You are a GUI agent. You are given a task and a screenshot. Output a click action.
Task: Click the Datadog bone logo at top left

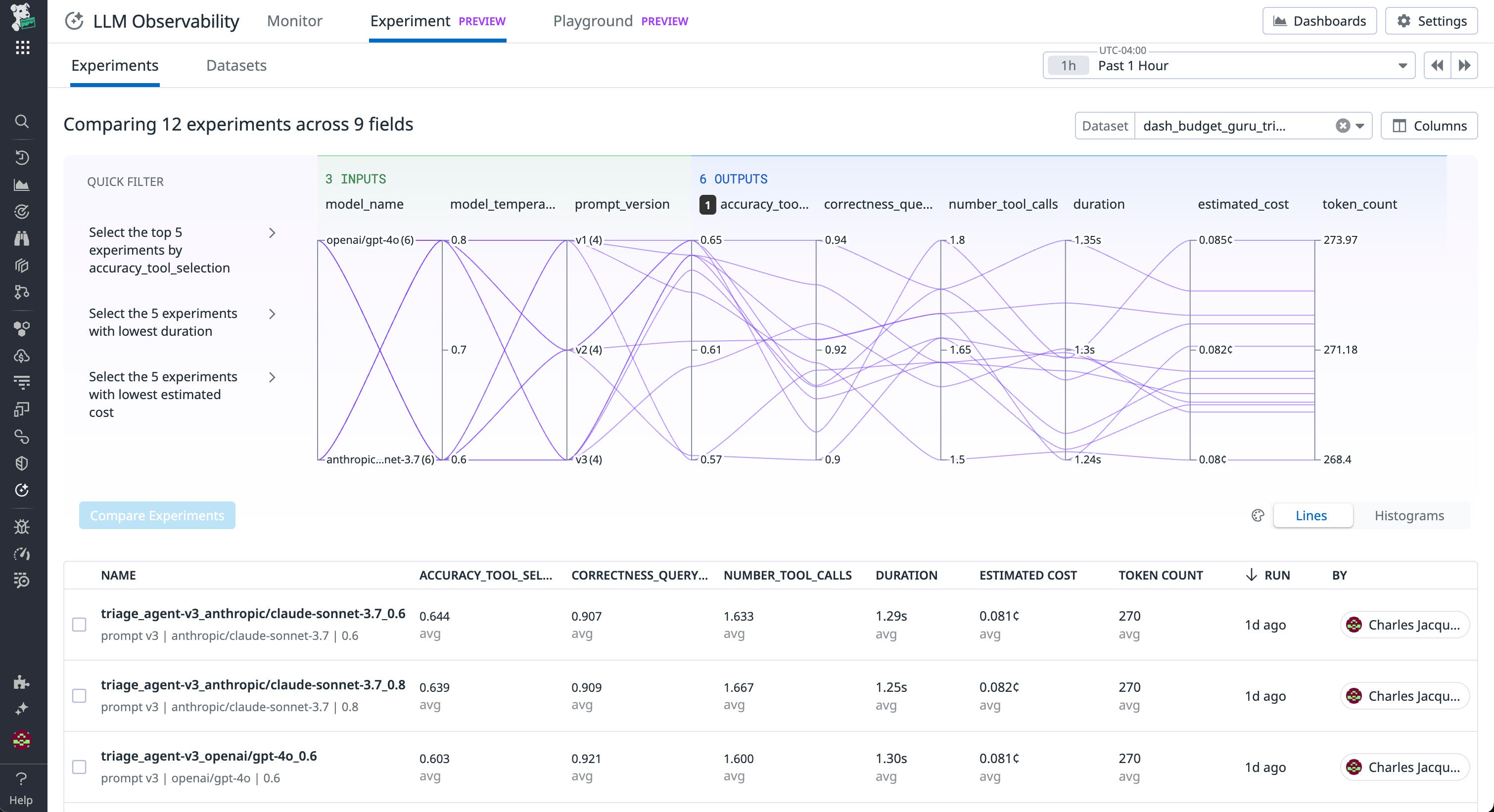23,17
